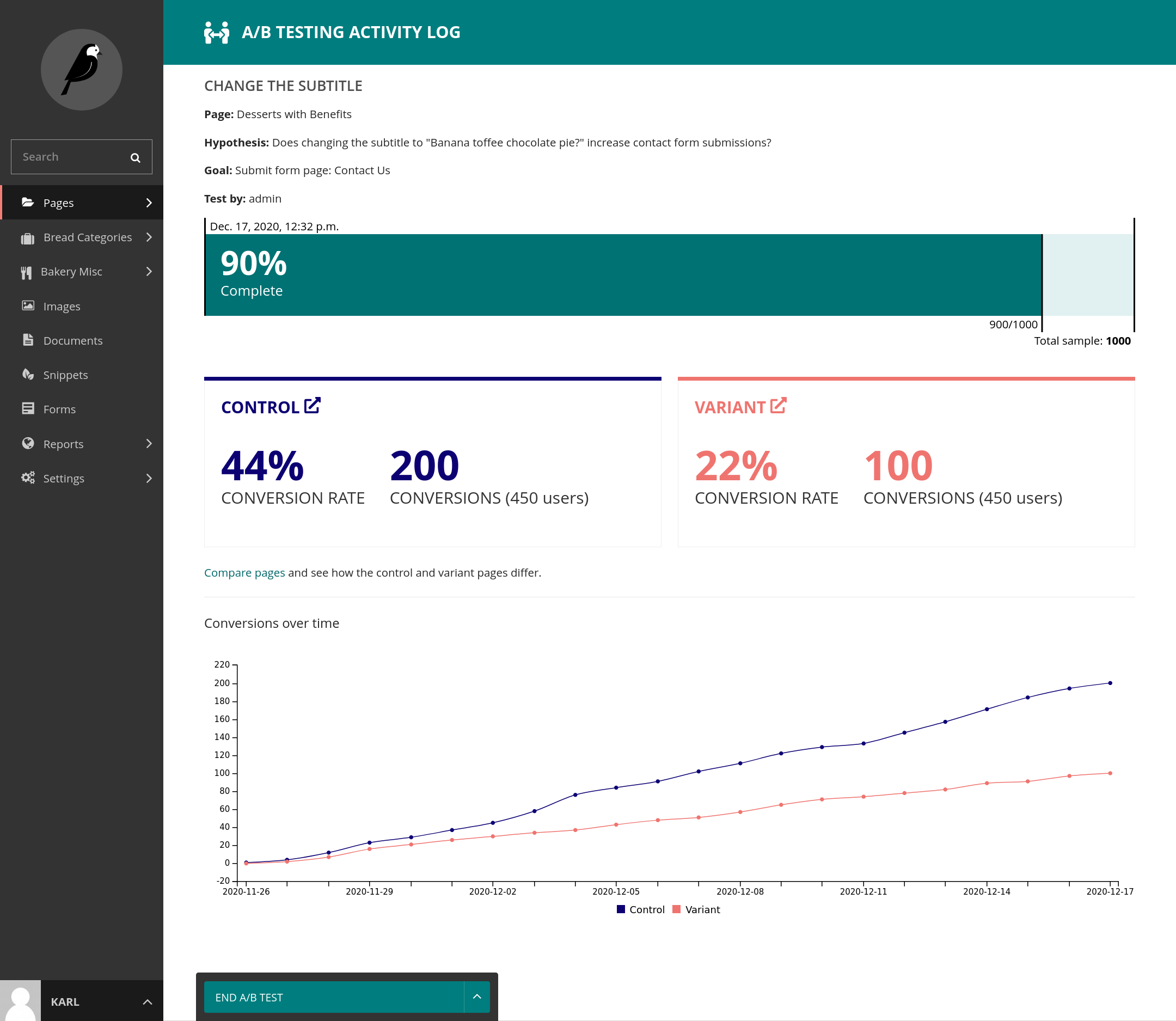The height and width of the screenshot is (1021, 1176).
Task: Open Variant page external link icon
Action: (779, 406)
